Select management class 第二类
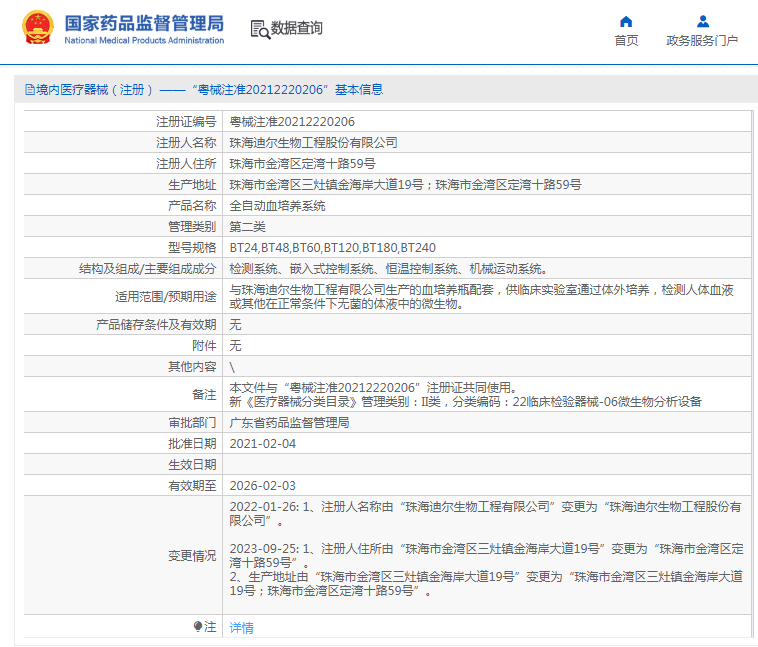Image resolution: width=758 pixels, height=647 pixels. 248,227
